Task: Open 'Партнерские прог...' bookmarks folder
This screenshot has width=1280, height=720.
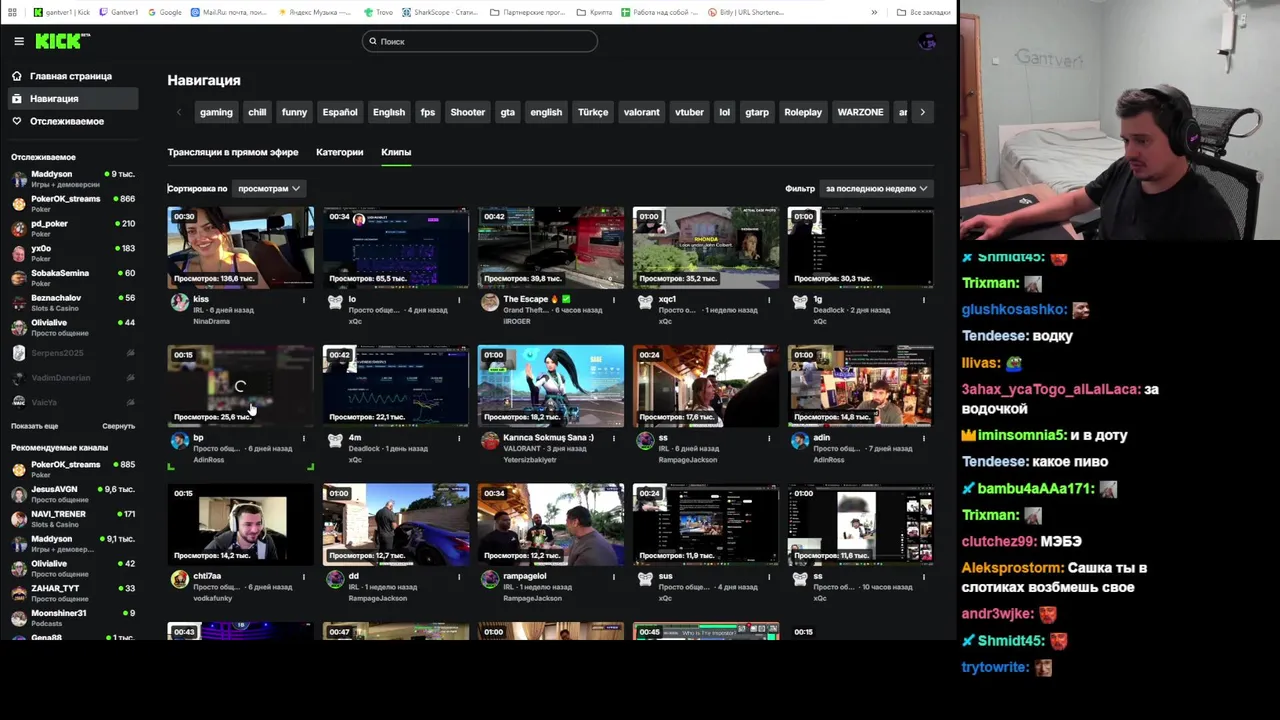Action: pos(530,12)
